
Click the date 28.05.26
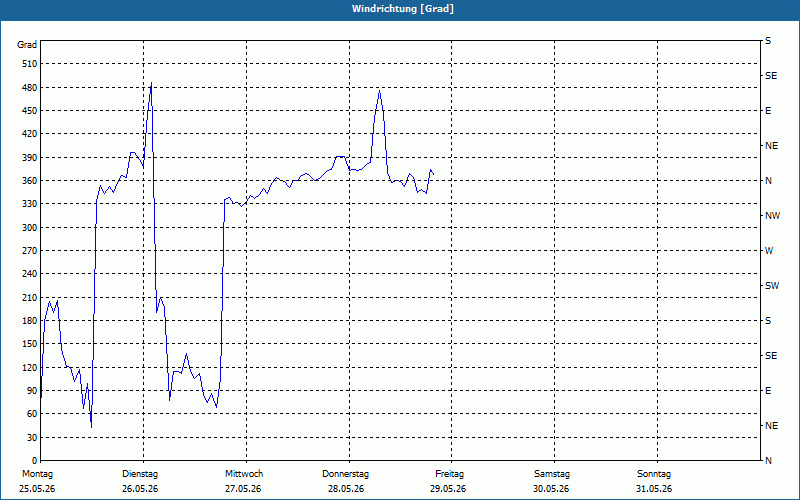(346, 489)
